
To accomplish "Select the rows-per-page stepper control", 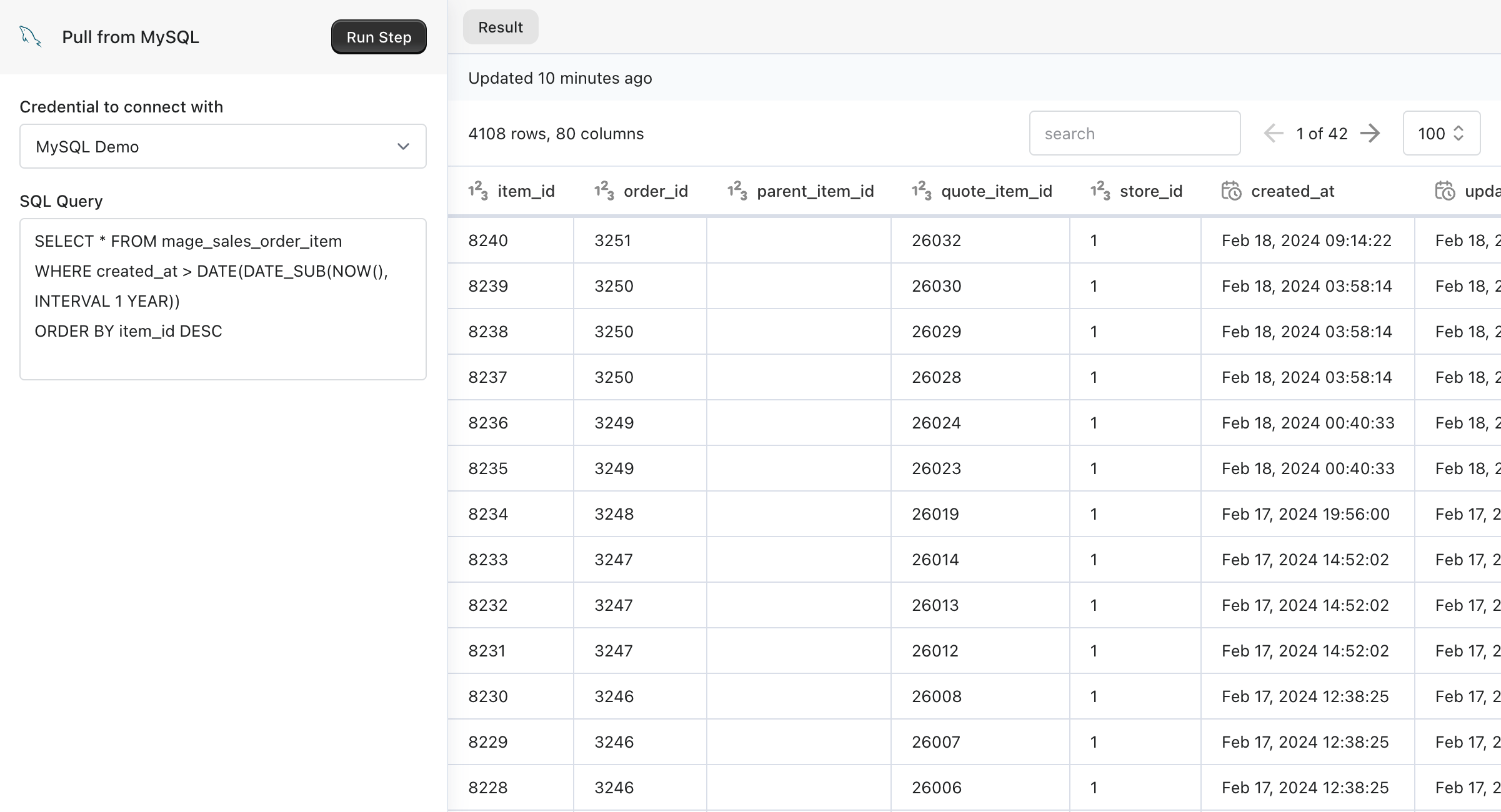I will 1440,133.
